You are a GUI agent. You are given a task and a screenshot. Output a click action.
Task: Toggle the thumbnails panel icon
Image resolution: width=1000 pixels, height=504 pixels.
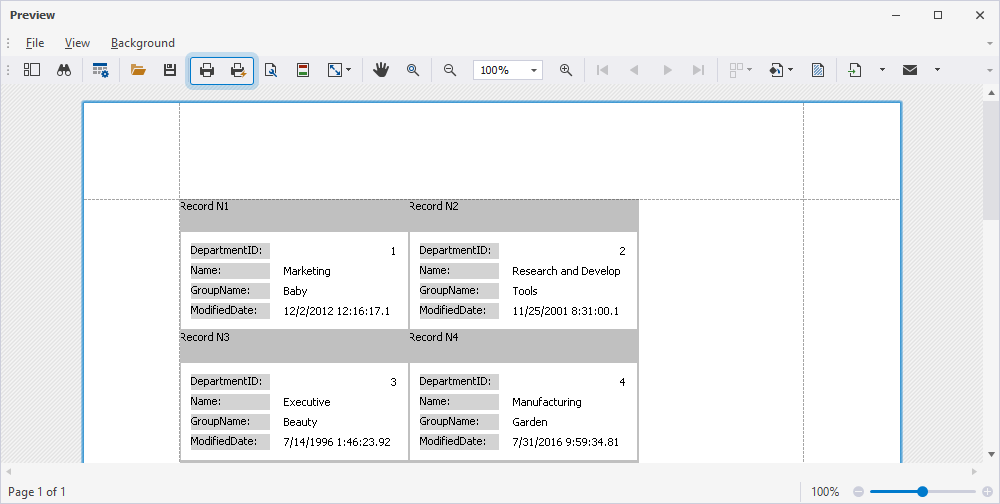point(32,70)
